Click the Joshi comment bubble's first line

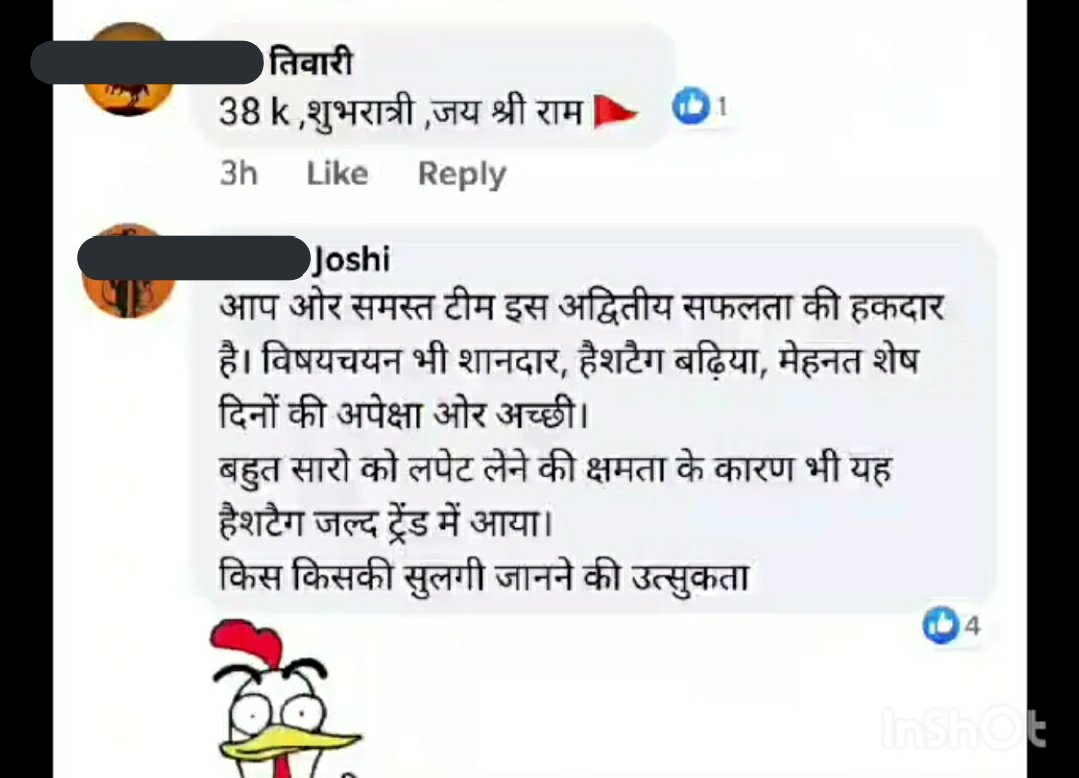coord(581,307)
